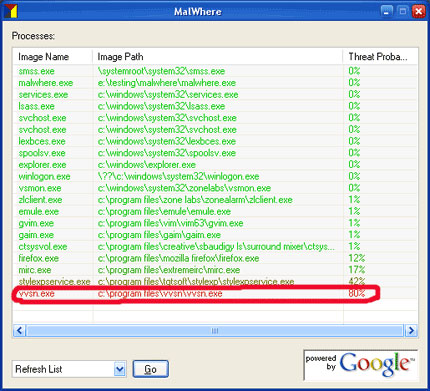The image size is (430, 391).
Task: Select the gvim.exe process row
Action: point(215,223)
